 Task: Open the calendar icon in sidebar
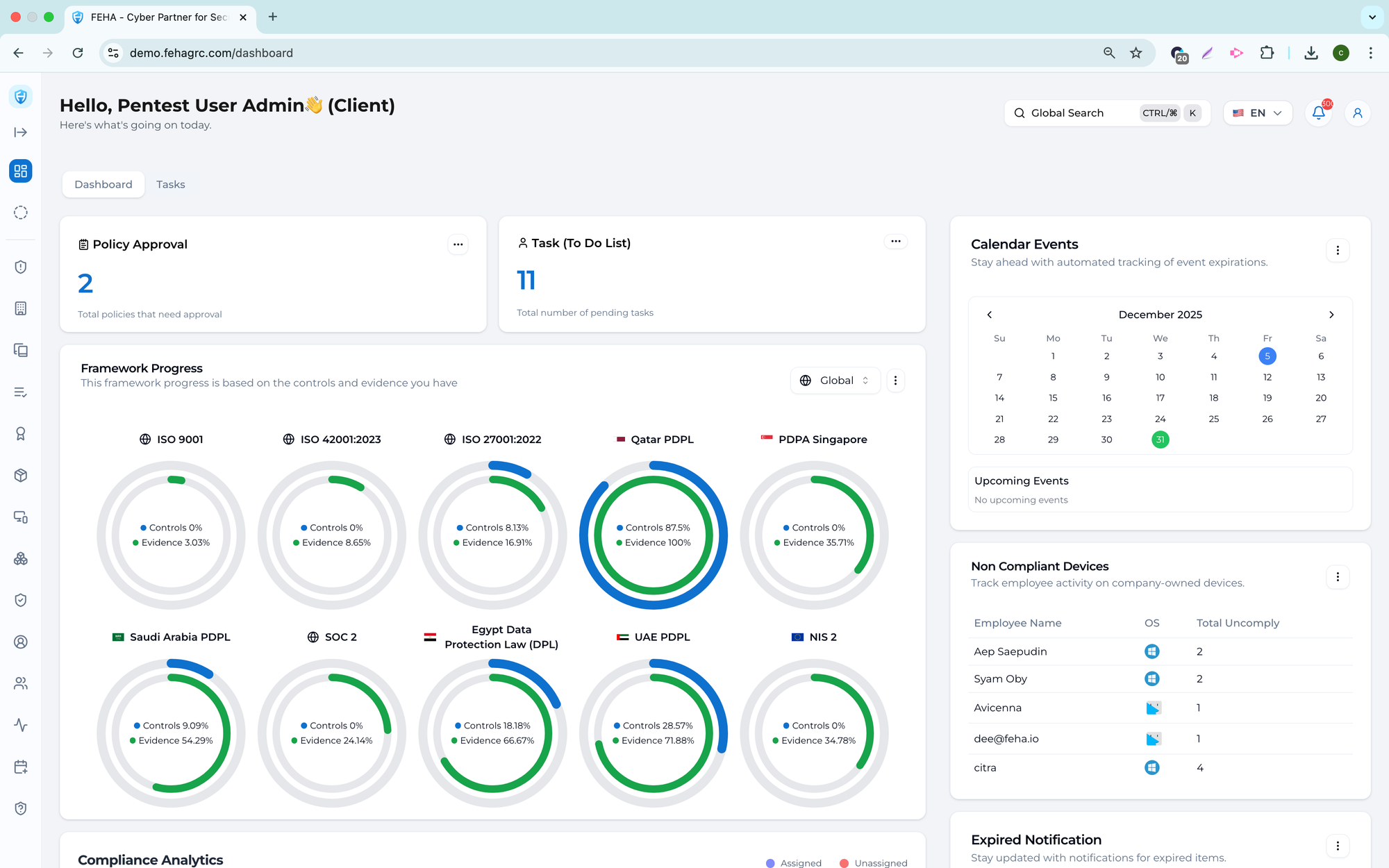click(21, 767)
